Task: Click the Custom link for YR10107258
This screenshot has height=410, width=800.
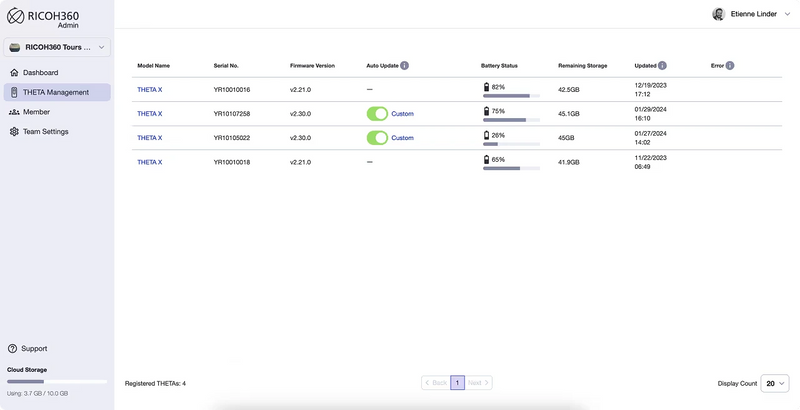Action: tap(402, 113)
